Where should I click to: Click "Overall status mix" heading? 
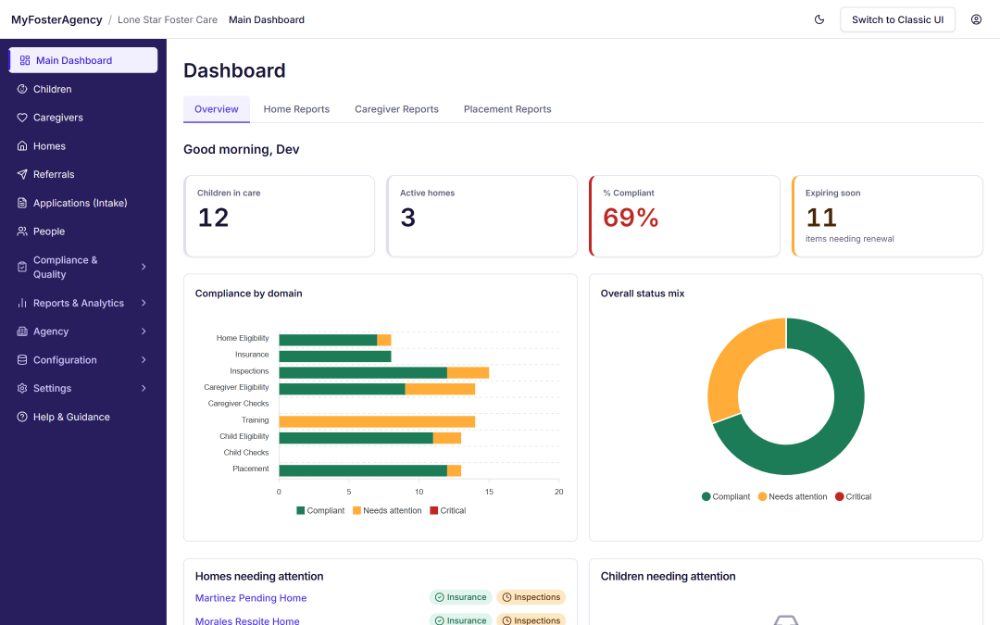[x=642, y=293]
